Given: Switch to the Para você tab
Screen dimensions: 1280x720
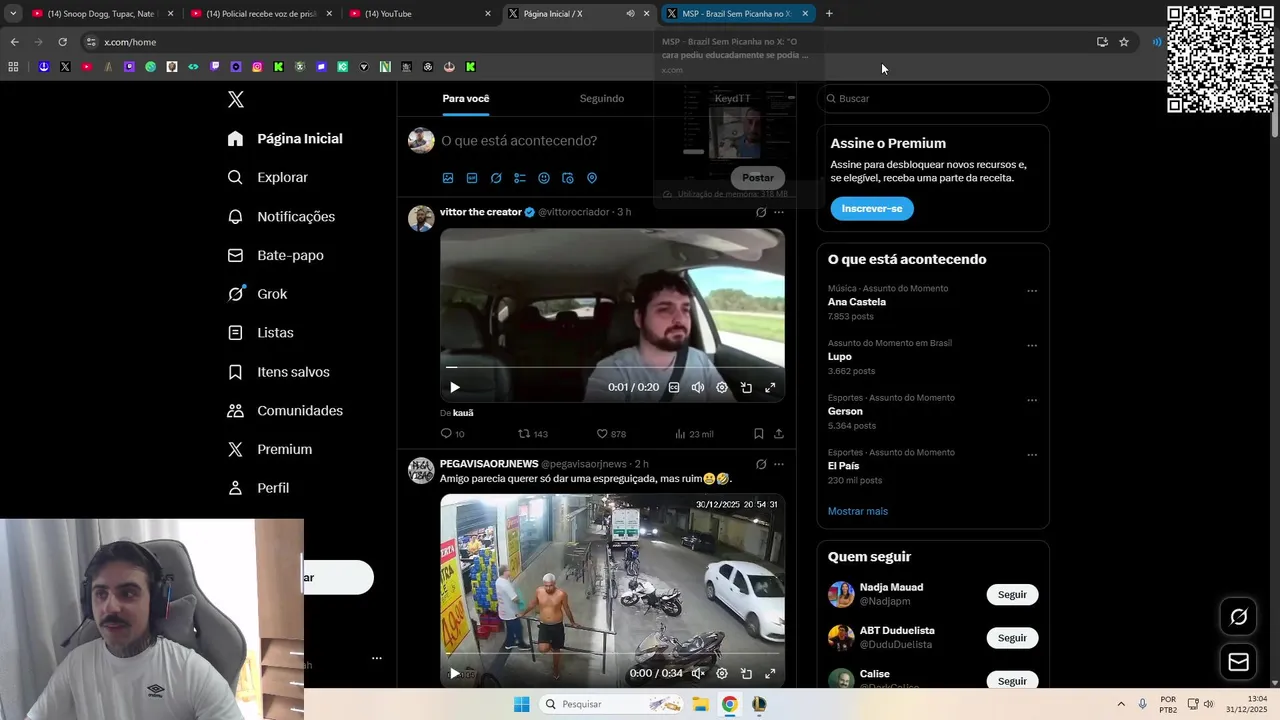Looking at the screenshot, I should click(x=466, y=99).
